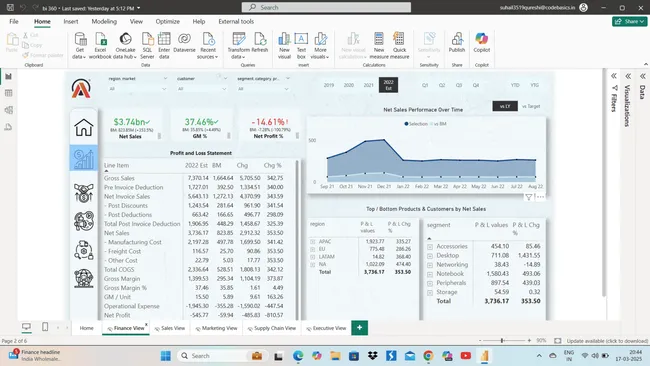
Task: Open More visuals gallery
Action: [x=320, y=46]
